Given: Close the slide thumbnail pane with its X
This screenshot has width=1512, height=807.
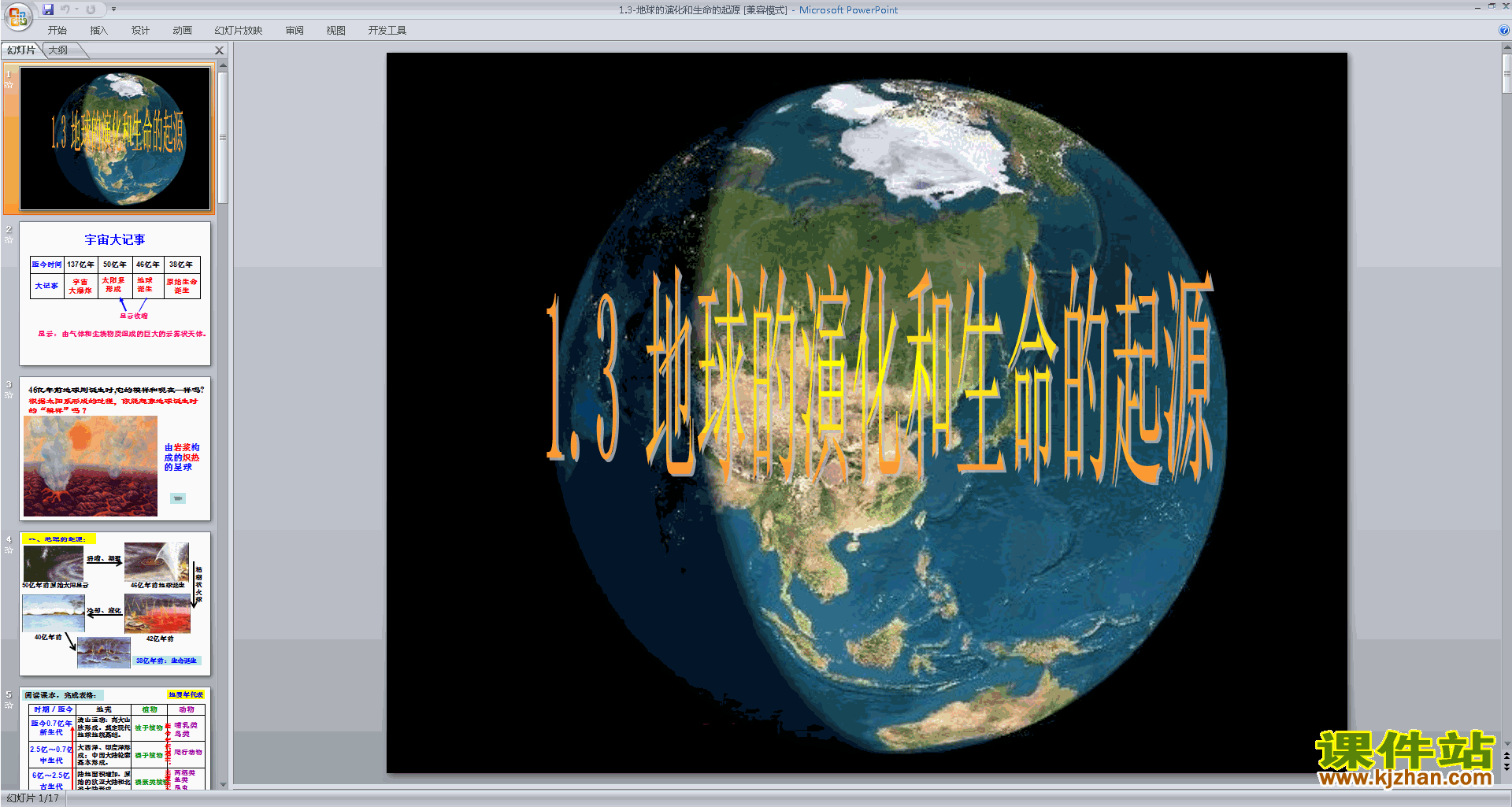Looking at the screenshot, I should (220, 50).
